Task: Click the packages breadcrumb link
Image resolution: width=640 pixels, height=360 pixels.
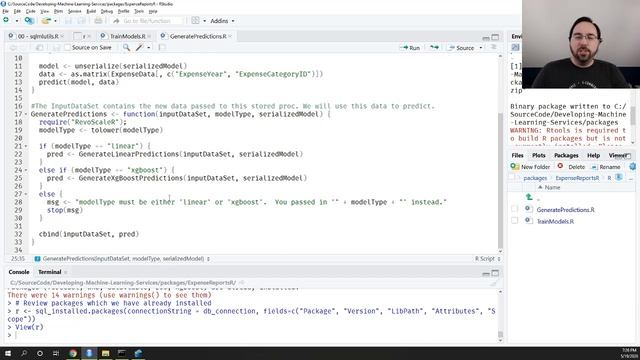Action: 535,178
